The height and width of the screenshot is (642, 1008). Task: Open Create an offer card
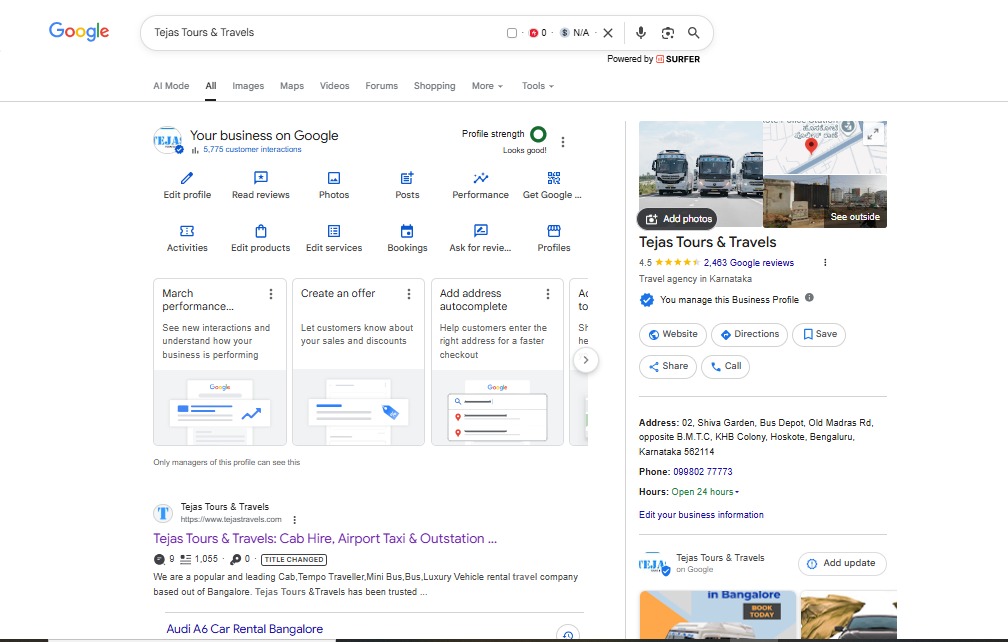pyautogui.click(x=358, y=362)
